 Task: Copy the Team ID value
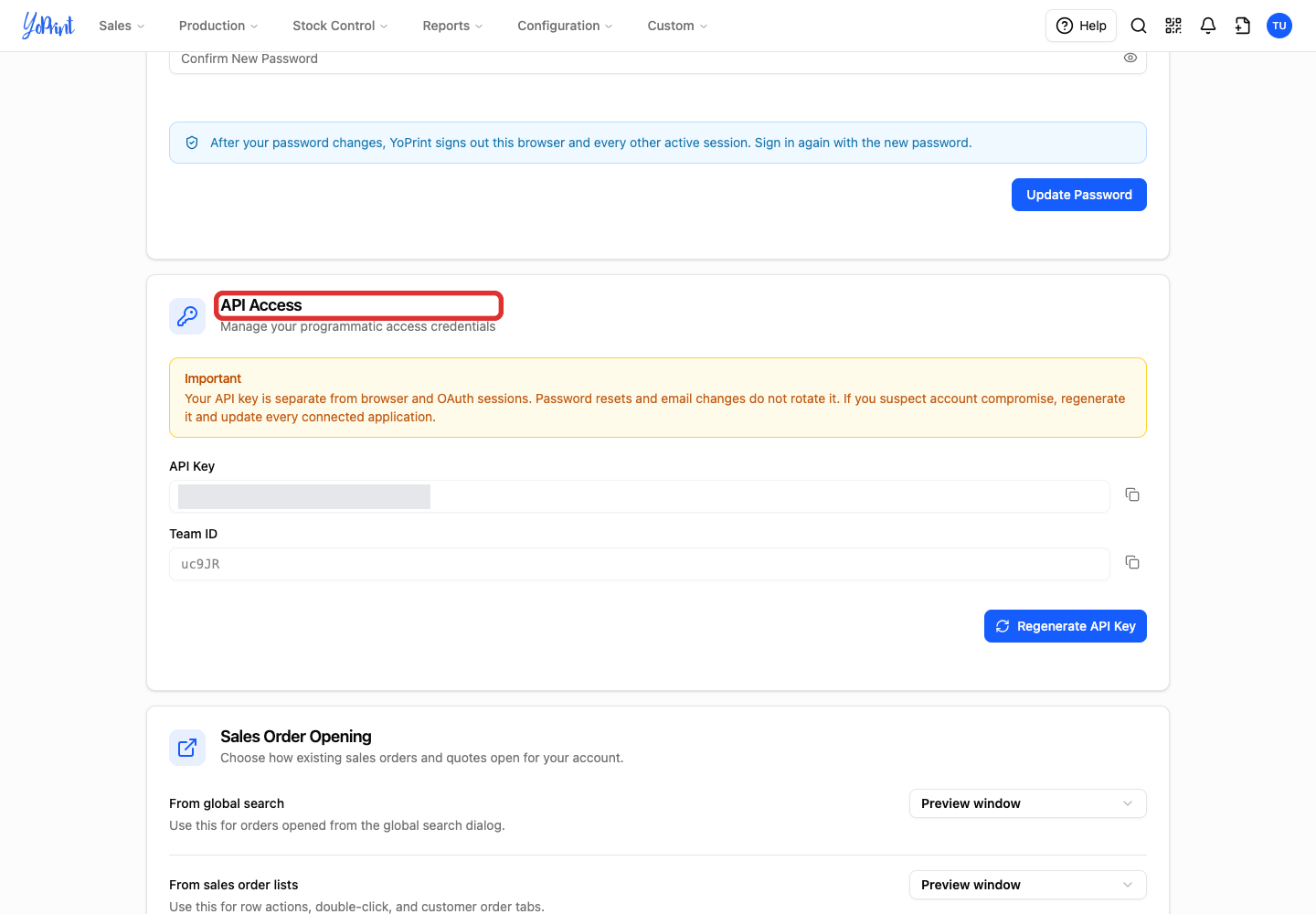click(x=1132, y=562)
